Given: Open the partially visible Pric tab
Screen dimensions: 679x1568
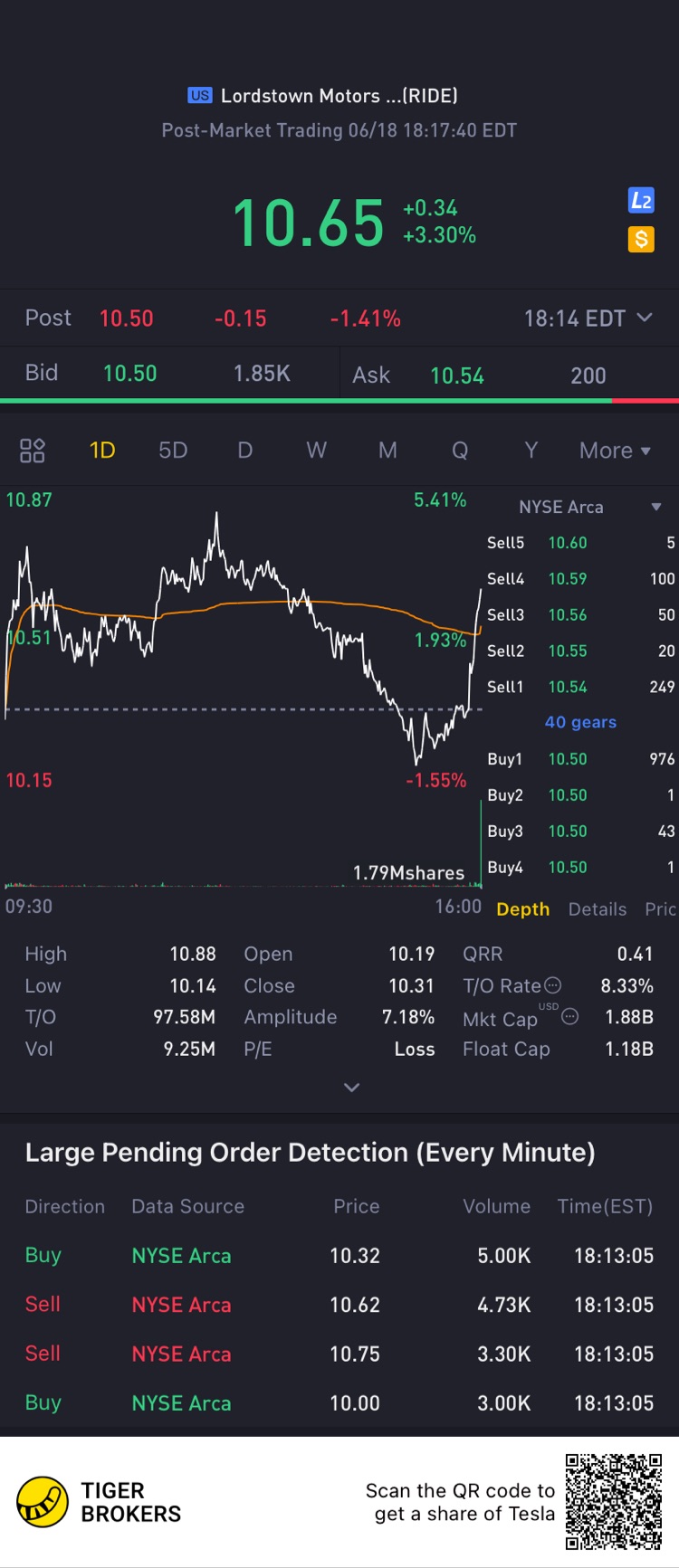Looking at the screenshot, I should pyautogui.click(x=661, y=909).
